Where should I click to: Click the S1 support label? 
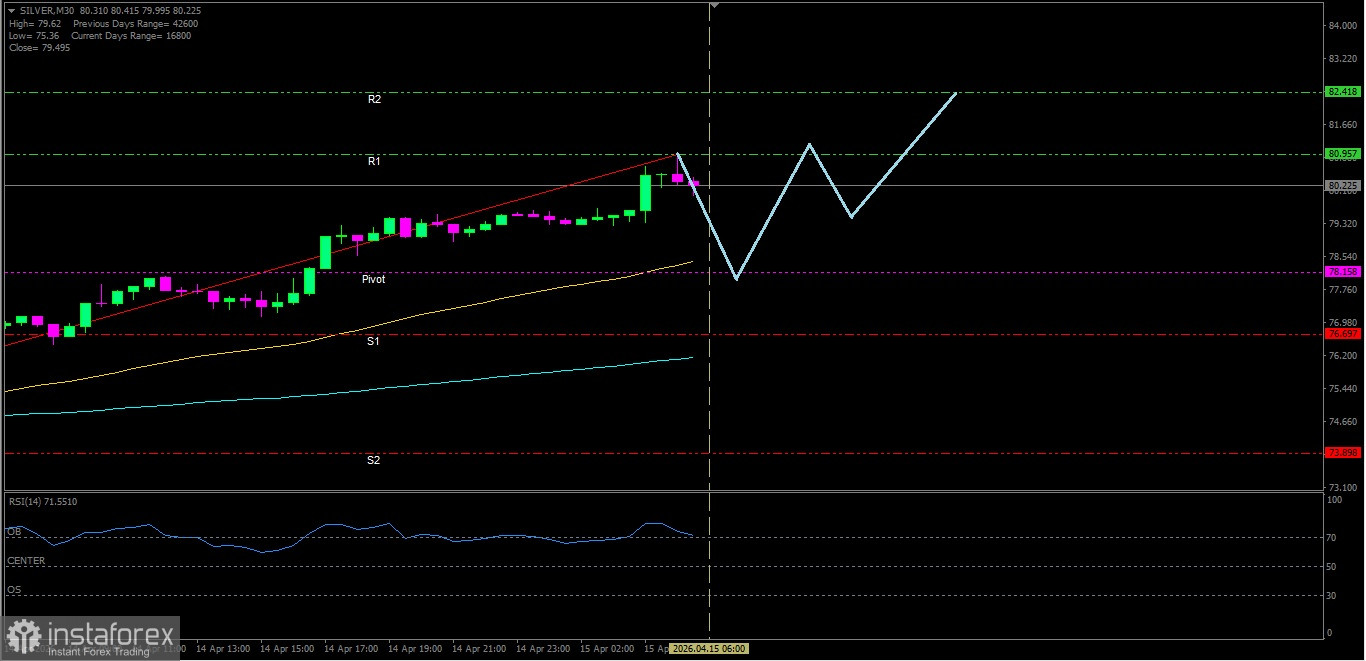(x=373, y=342)
